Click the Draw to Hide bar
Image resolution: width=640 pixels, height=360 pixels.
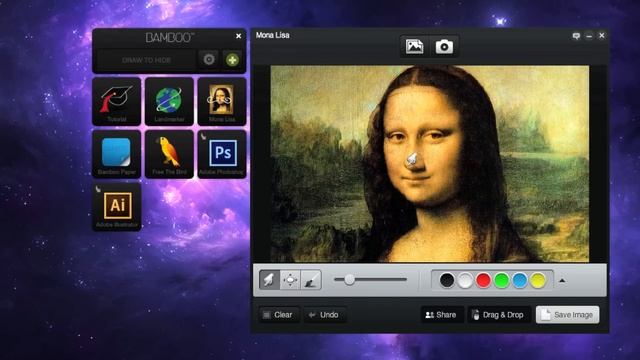146,60
